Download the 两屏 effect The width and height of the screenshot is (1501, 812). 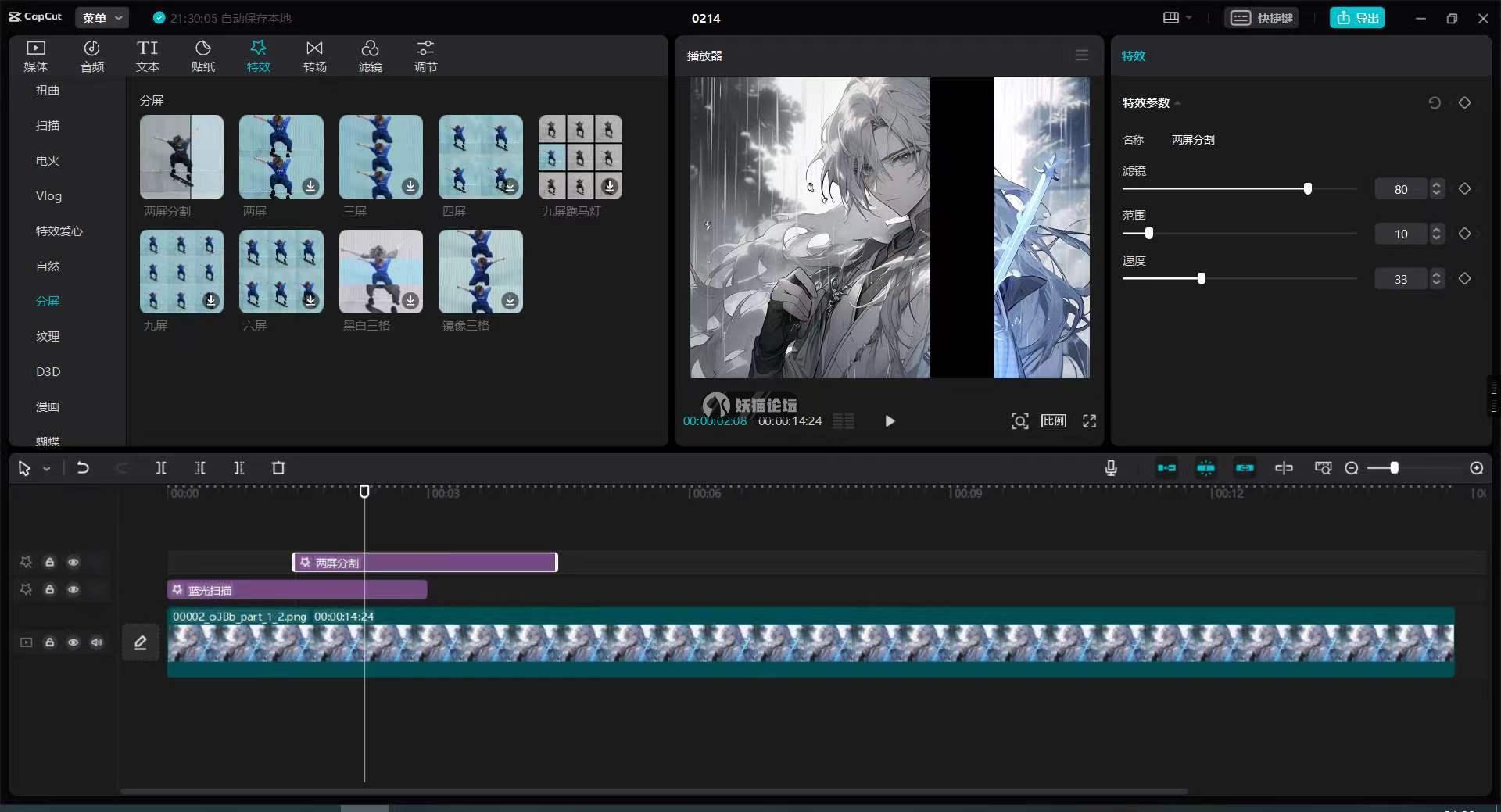pos(310,186)
